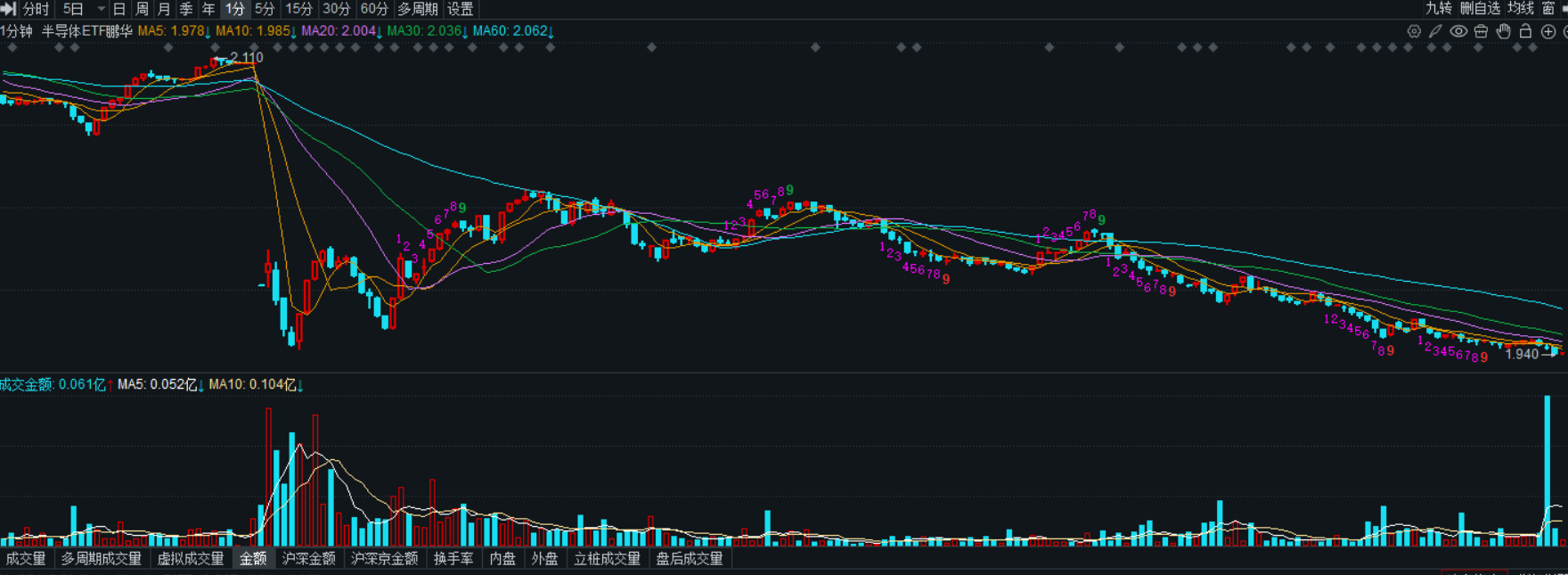Click the 1分钟 period label
This screenshot has width=1568, height=575.
point(16,31)
